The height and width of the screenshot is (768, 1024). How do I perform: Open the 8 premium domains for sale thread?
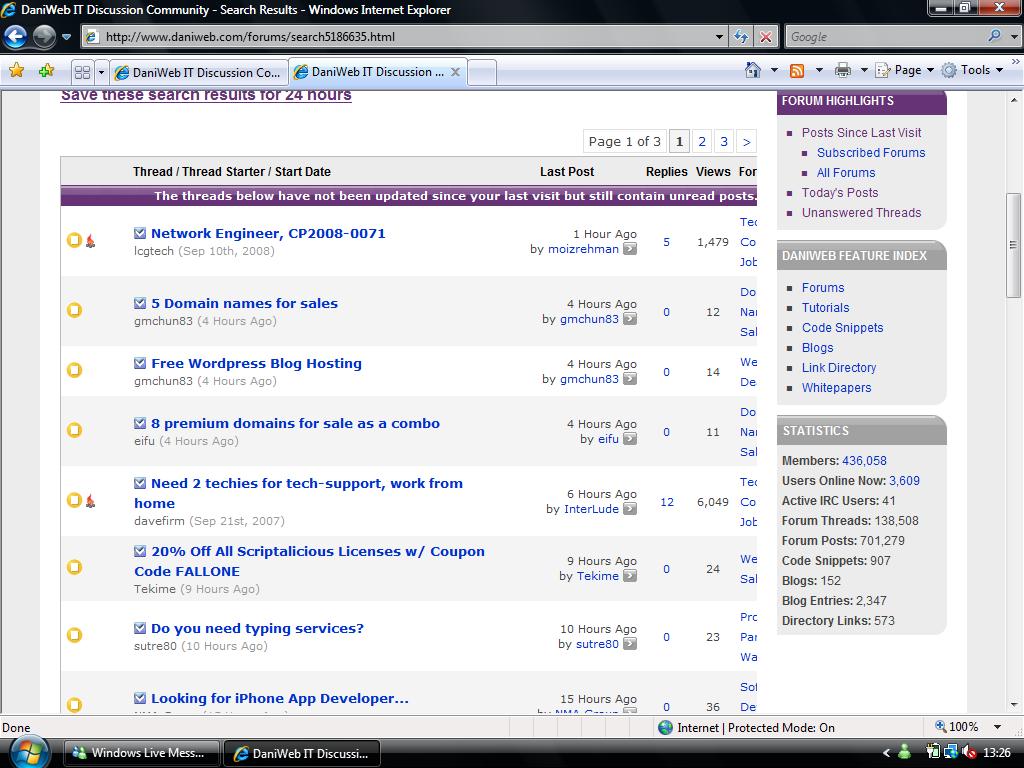[295, 423]
